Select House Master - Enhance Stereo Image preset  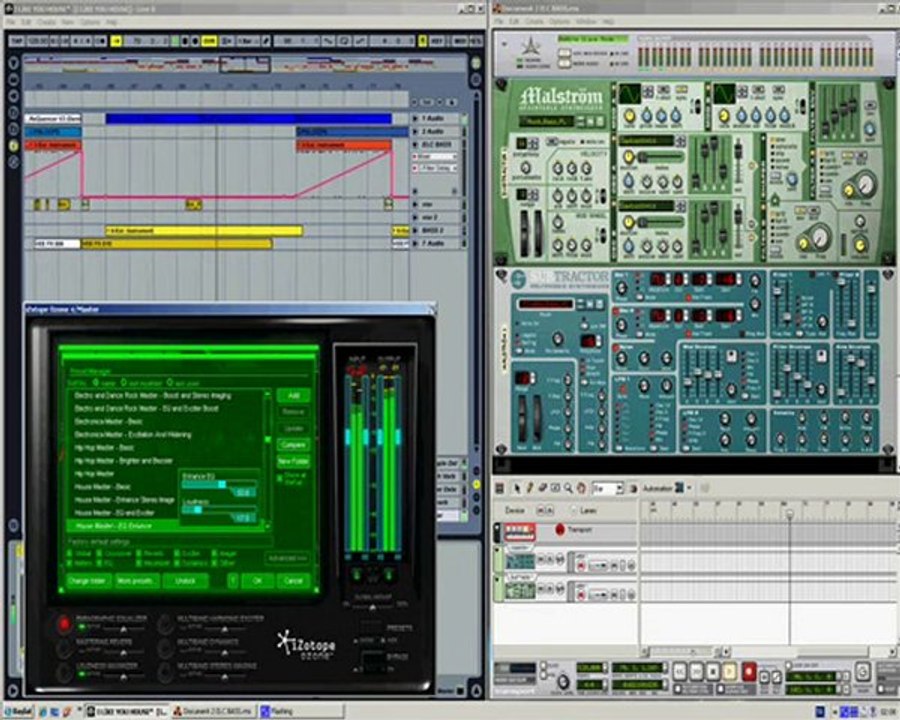(125, 500)
